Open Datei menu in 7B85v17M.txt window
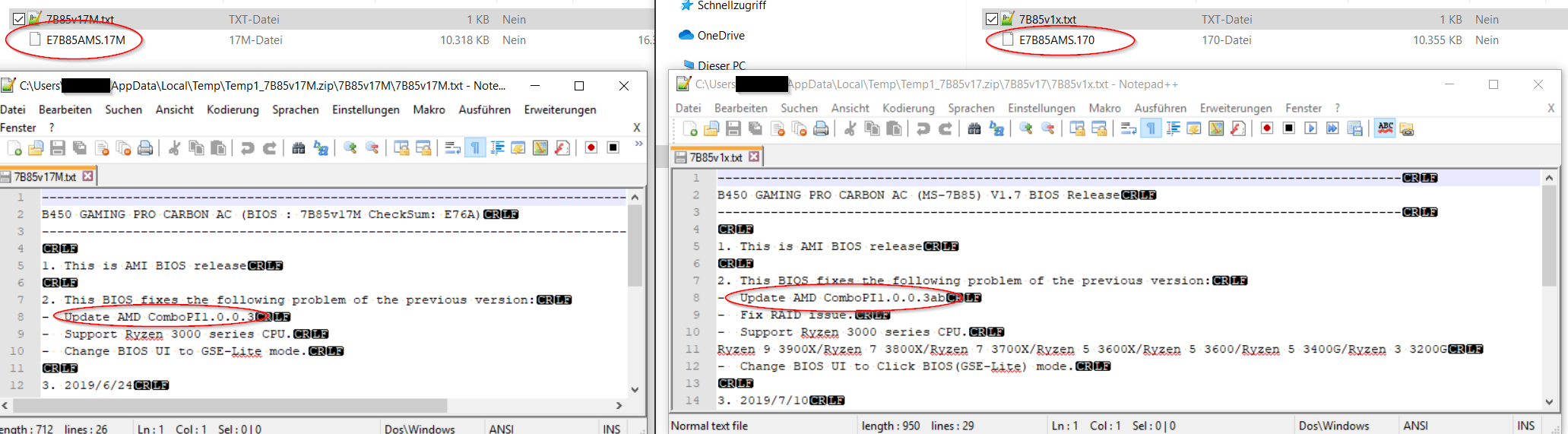This screenshot has width=1568, height=434. [13, 109]
